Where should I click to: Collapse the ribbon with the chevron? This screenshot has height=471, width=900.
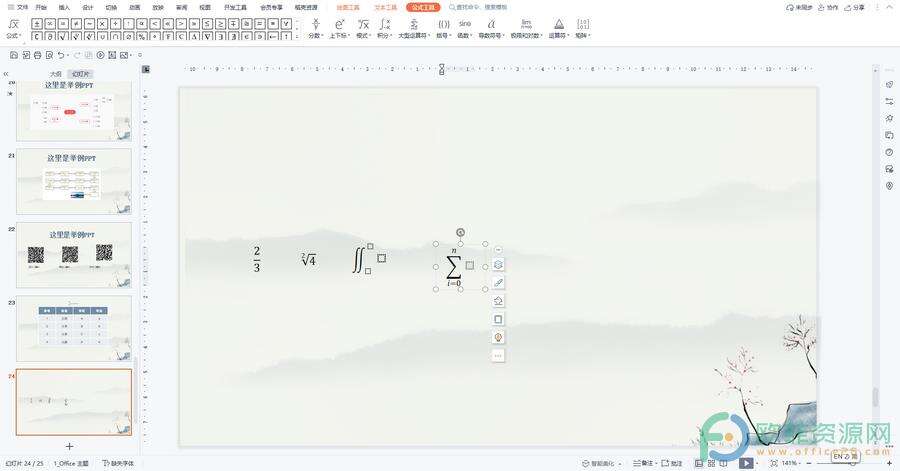click(x=891, y=7)
